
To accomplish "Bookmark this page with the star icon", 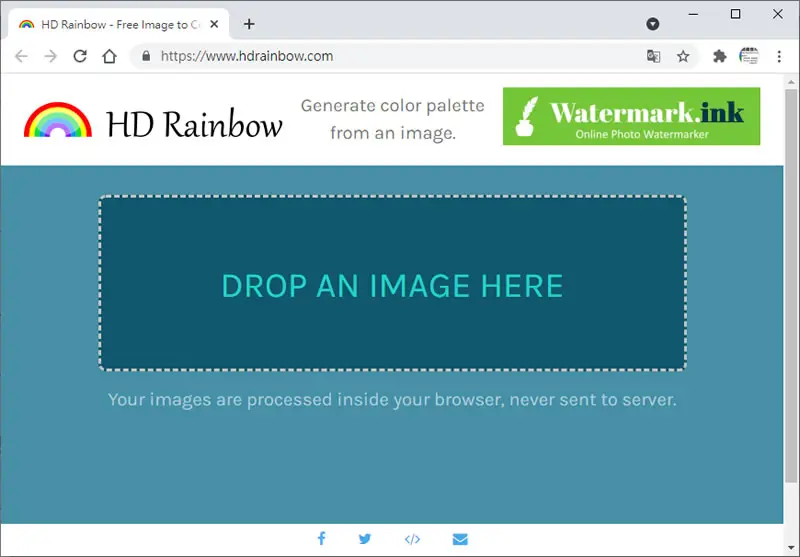I will click(683, 56).
